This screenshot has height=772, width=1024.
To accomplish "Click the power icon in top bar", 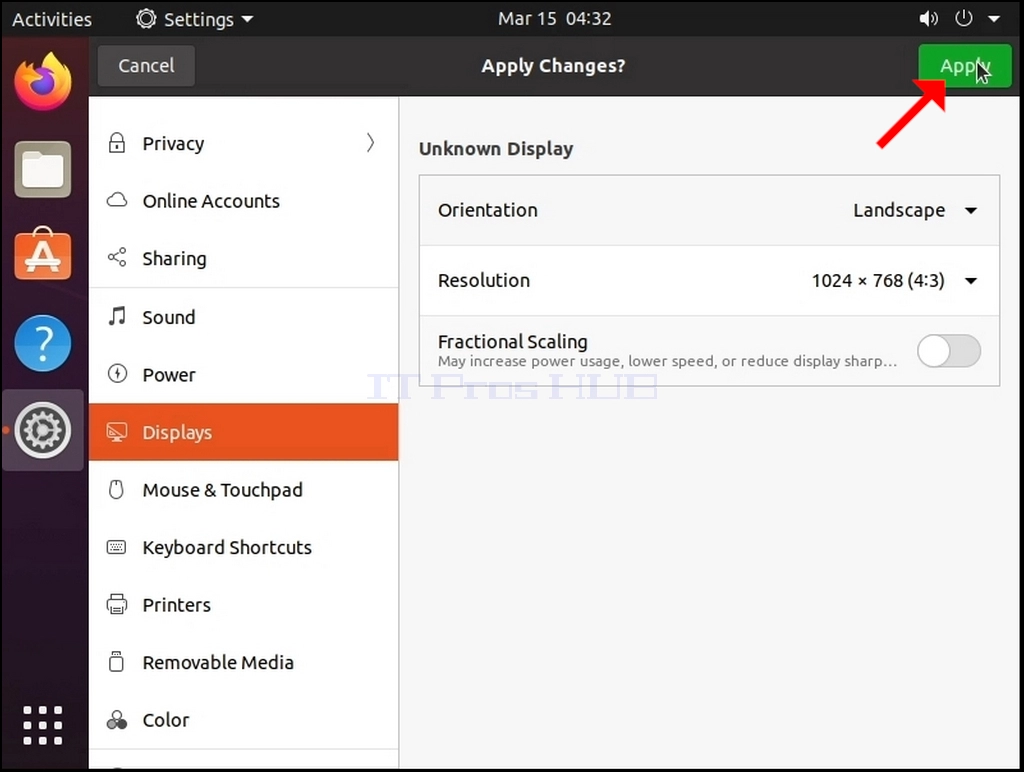I will (x=964, y=18).
